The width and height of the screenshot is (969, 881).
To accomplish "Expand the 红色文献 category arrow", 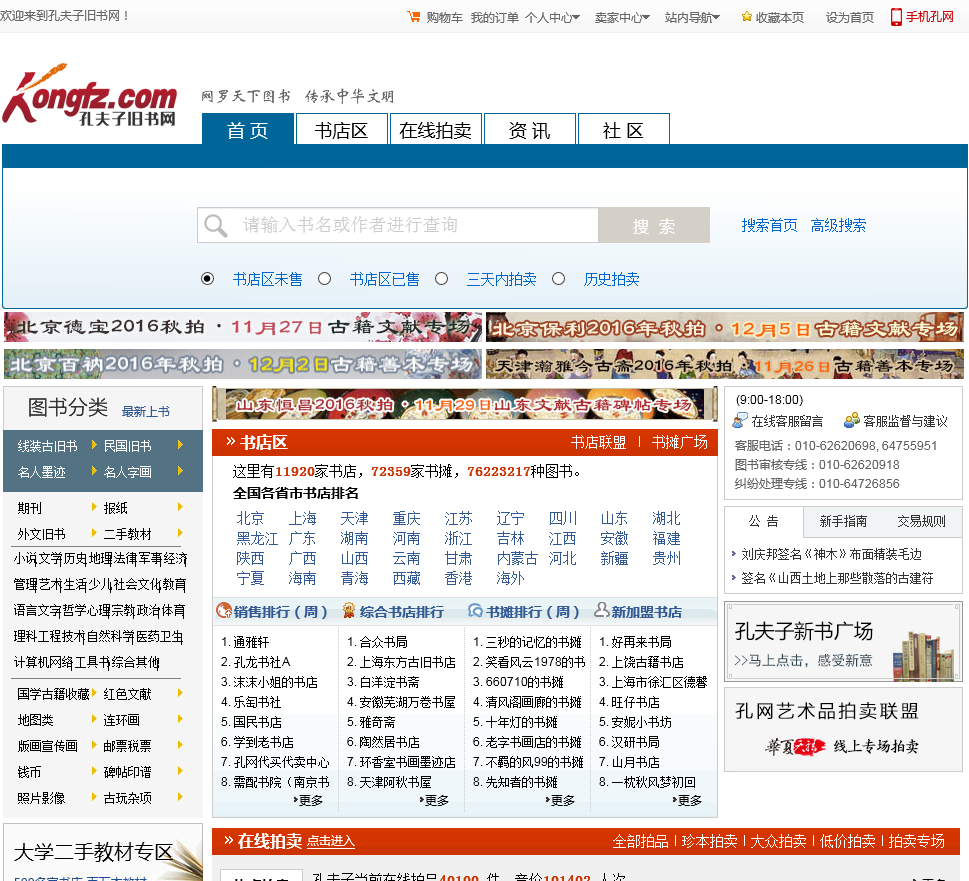I will tap(180, 693).
